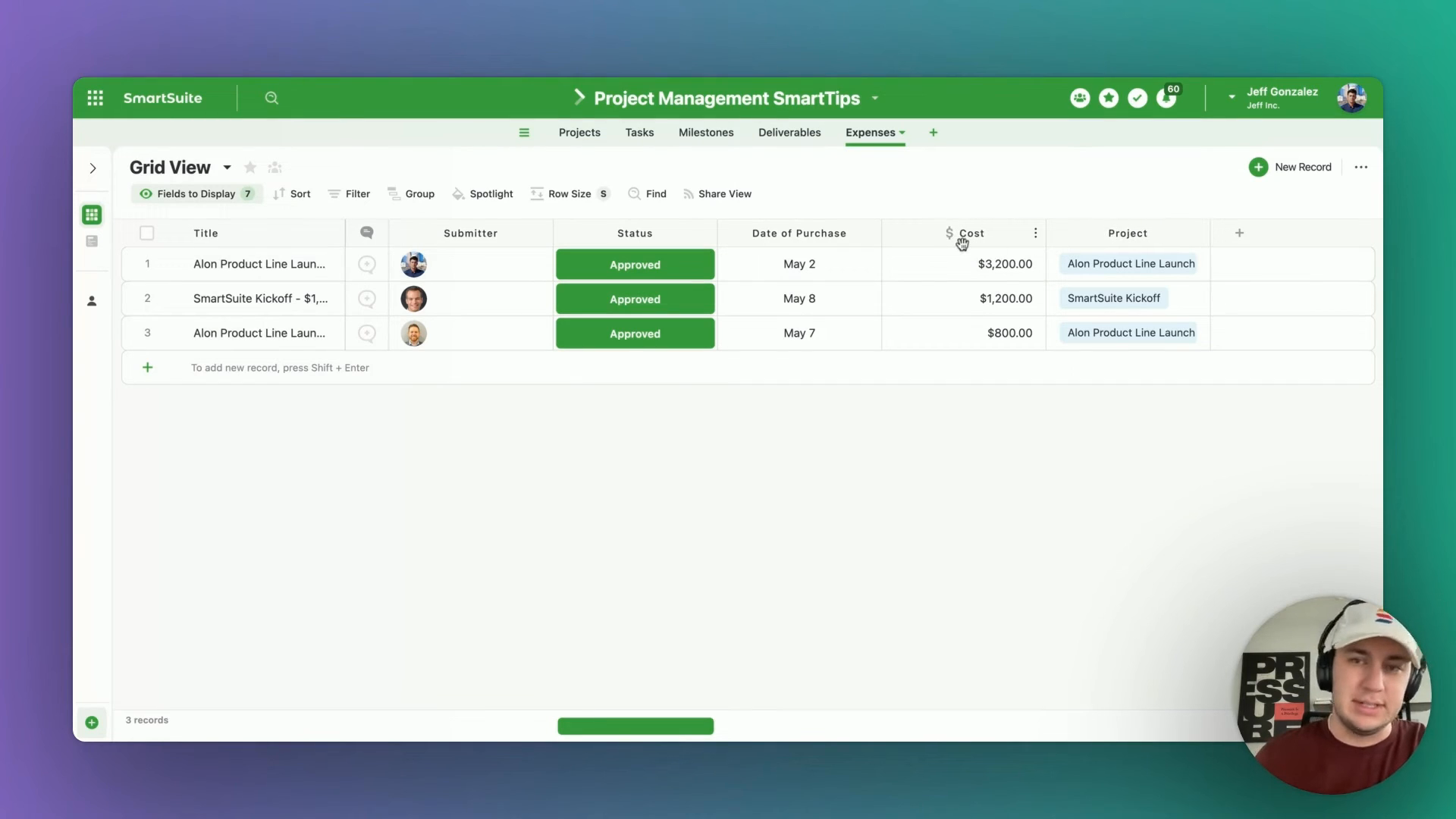
Task: Open account dropdown next to Jeff Gonzalez
Action: [x=1232, y=97]
